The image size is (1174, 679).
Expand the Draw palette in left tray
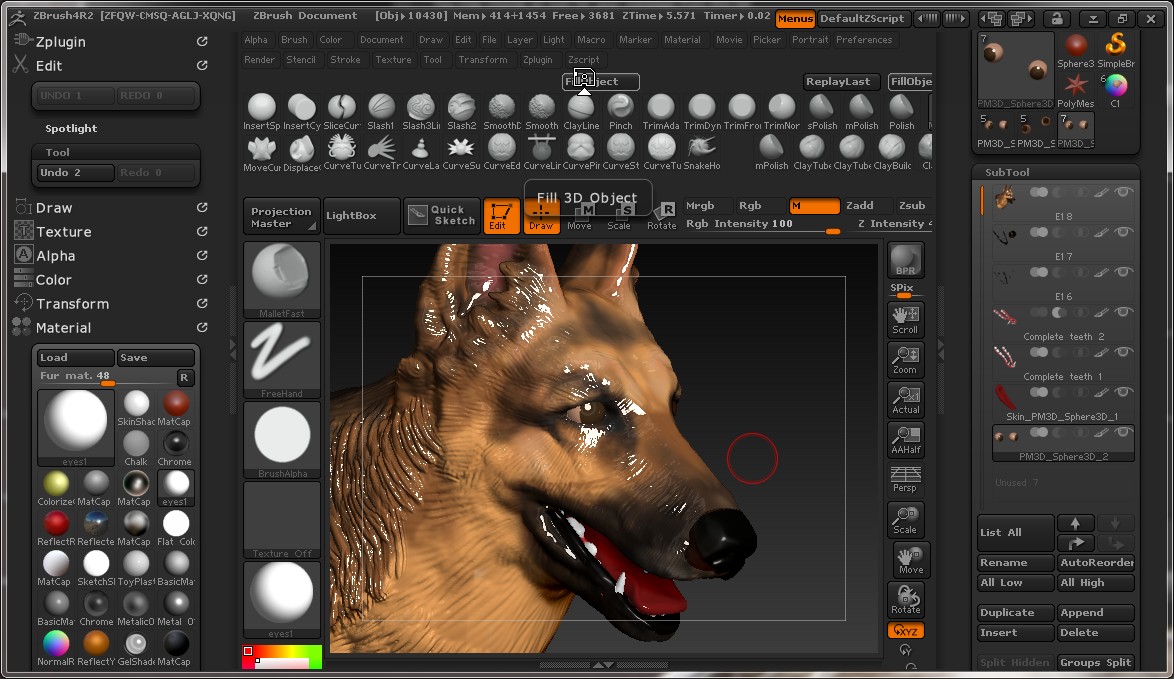pos(54,208)
